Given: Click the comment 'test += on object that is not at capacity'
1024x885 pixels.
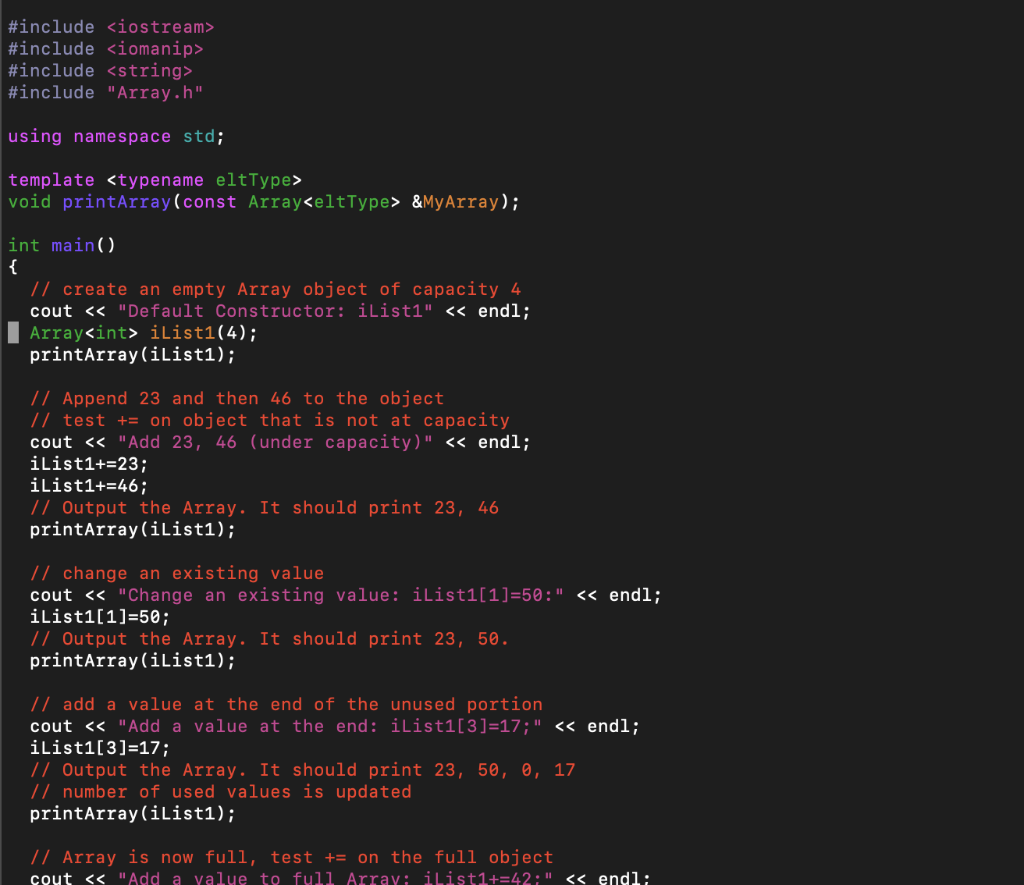Looking at the screenshot, I should (270, 421).
